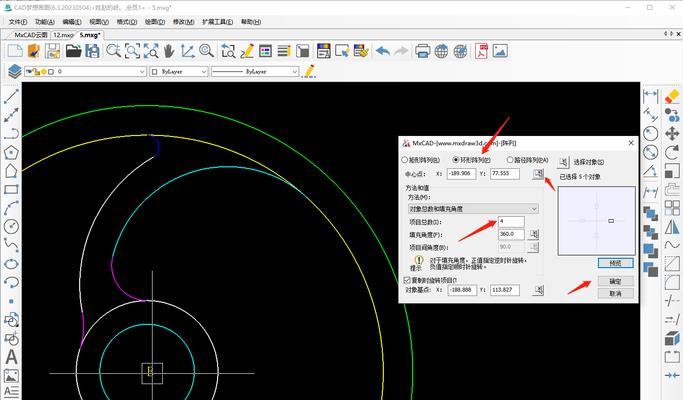The height and width of the screenshot is (400, 683).
Task: Create a new drawing with the blank page icon
Action: point(15,51)
